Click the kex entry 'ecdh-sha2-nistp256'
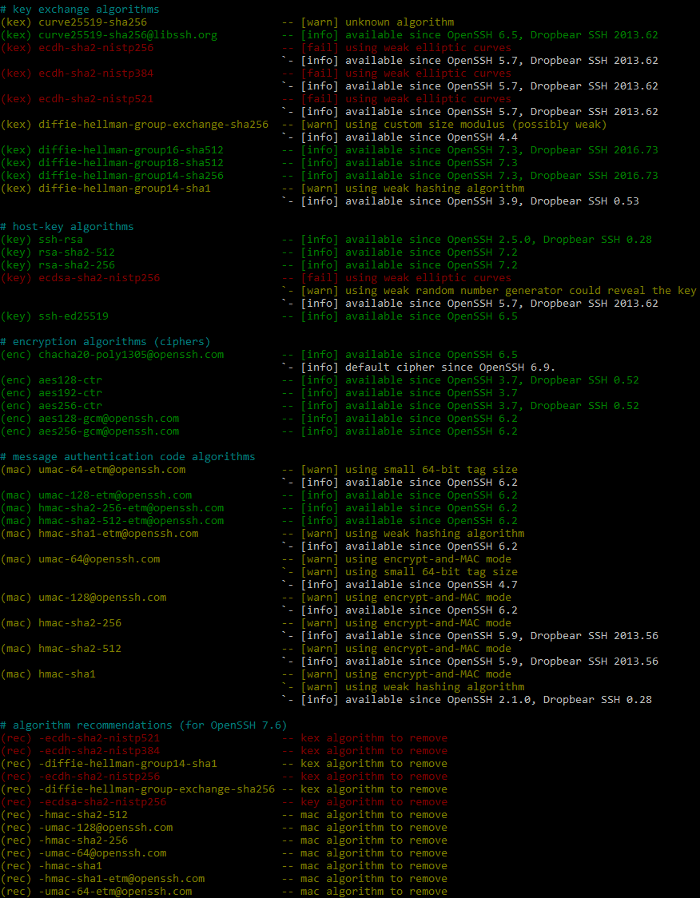 [96, 48]
